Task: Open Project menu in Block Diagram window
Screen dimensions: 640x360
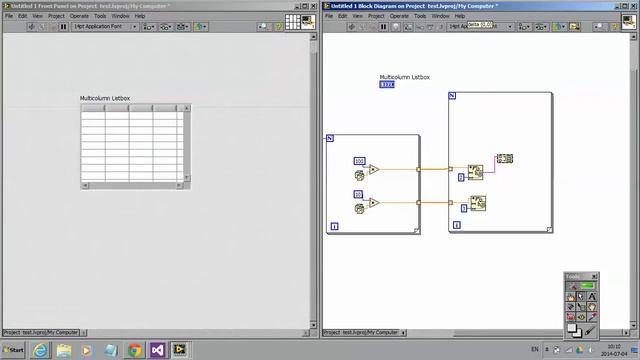Action: tap(376, 16)
